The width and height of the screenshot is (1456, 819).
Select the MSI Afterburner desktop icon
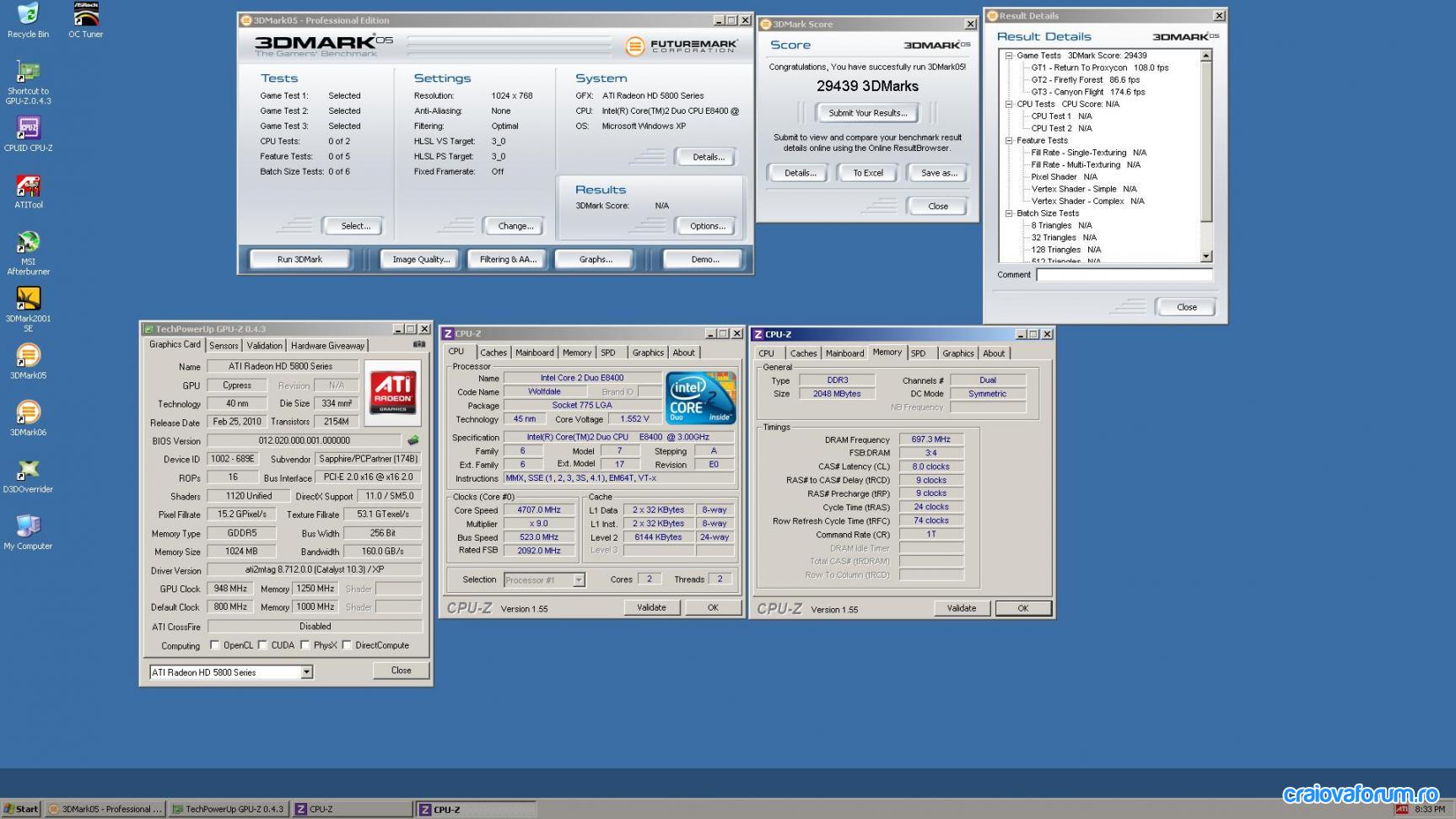point(28,253)
